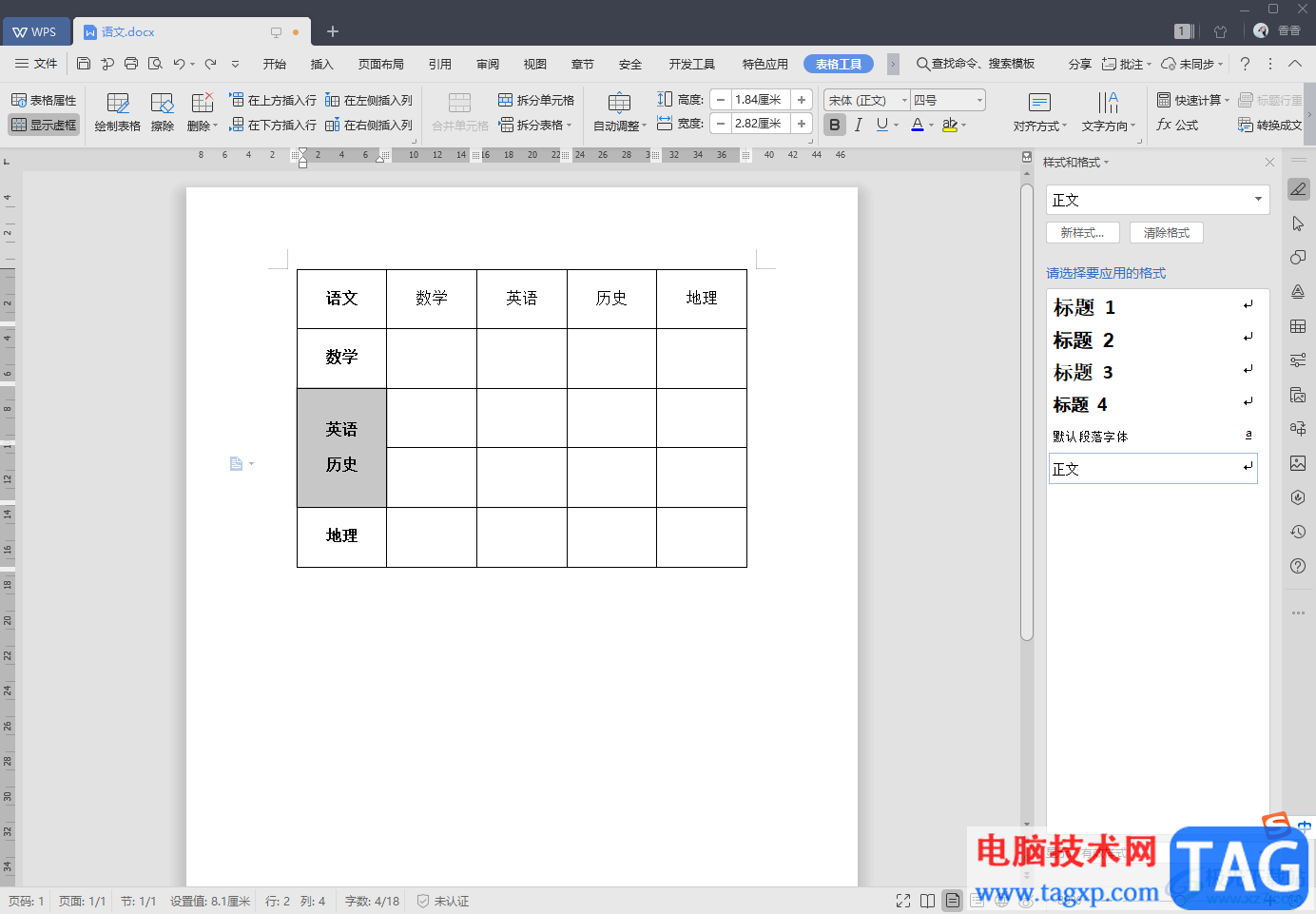Click the 宽度 width input field
The height and width of the screenshot is (914, 1316).
761,124
